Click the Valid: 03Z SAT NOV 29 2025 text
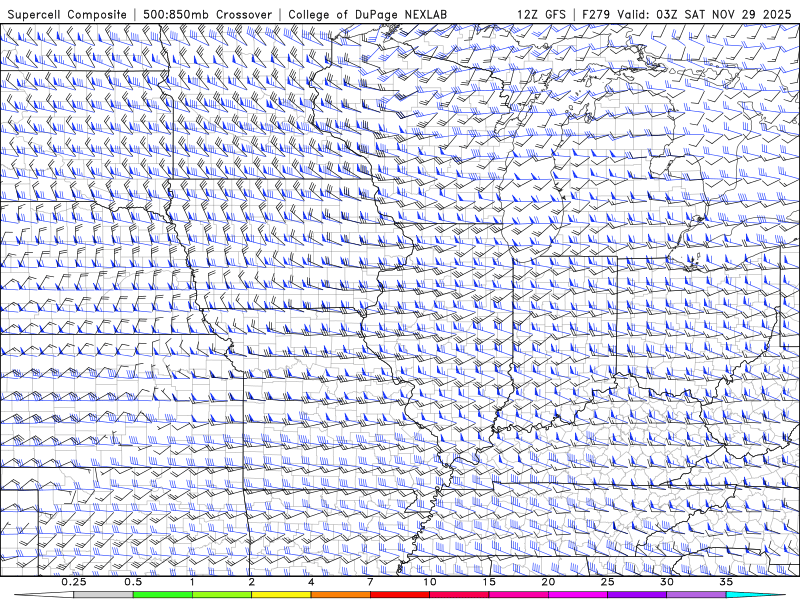 [x=704, y=15]
